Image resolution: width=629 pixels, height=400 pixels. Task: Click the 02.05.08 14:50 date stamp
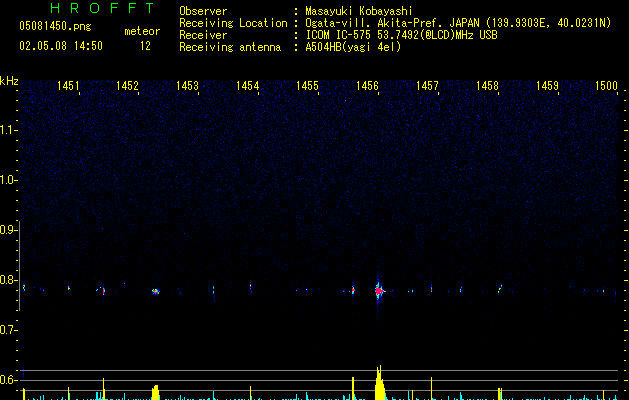tap(61, 46)
